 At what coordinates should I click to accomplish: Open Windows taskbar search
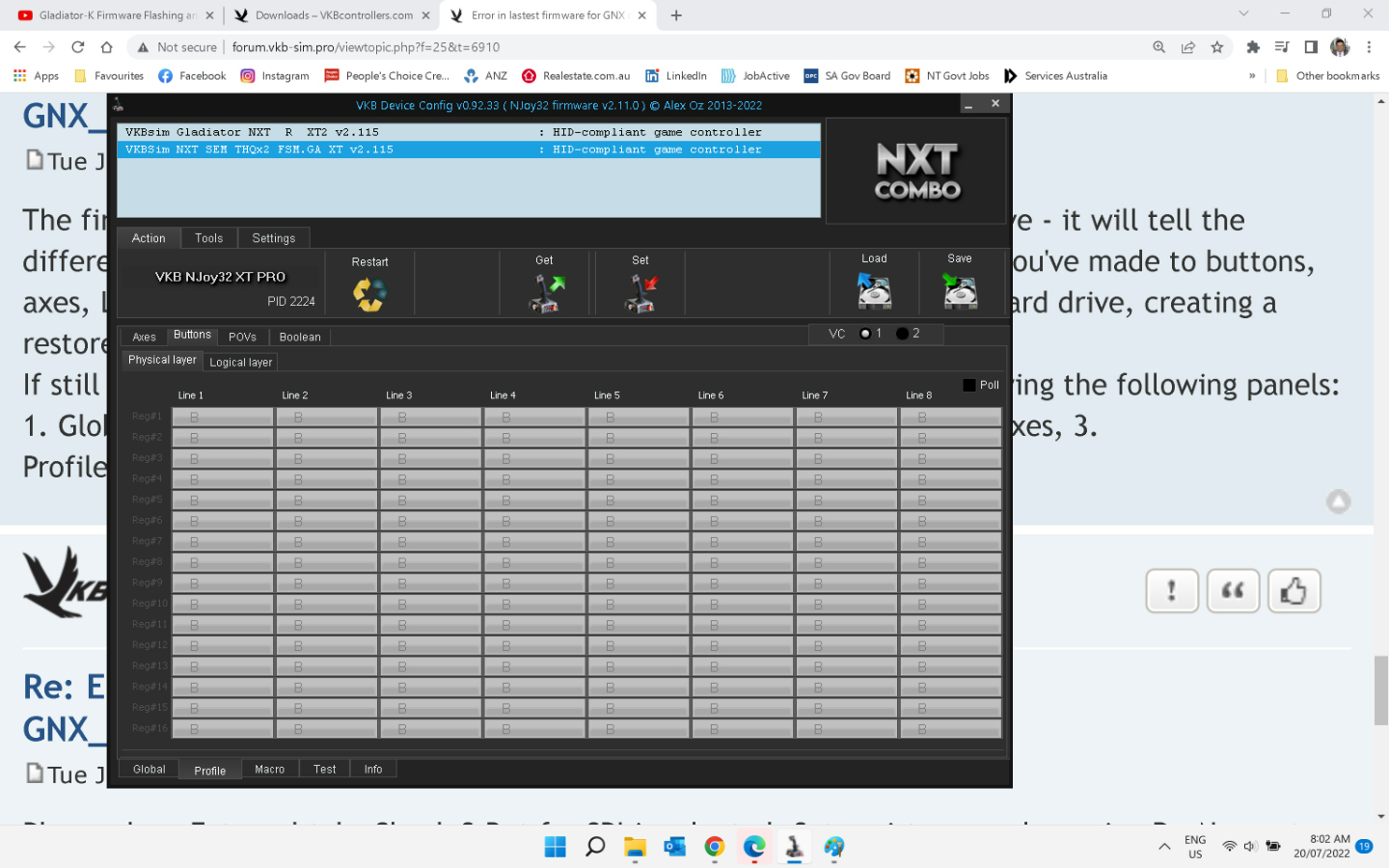(595, 847)
